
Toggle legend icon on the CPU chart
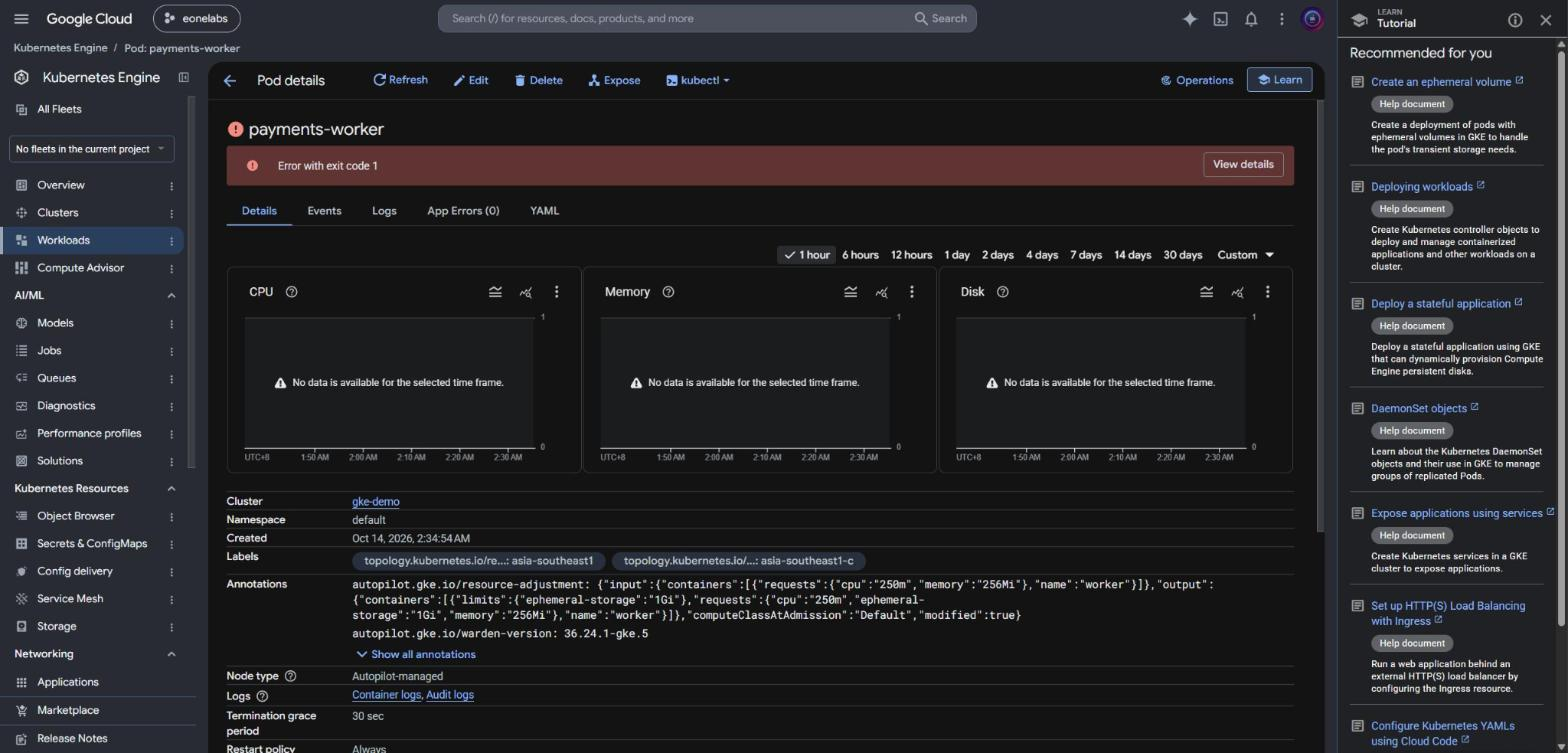tap(495, 292)
